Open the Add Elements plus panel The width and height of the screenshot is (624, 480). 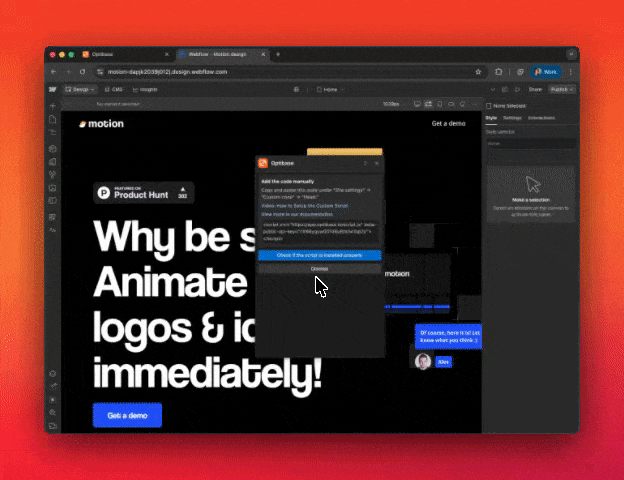(x=52, y=105)
